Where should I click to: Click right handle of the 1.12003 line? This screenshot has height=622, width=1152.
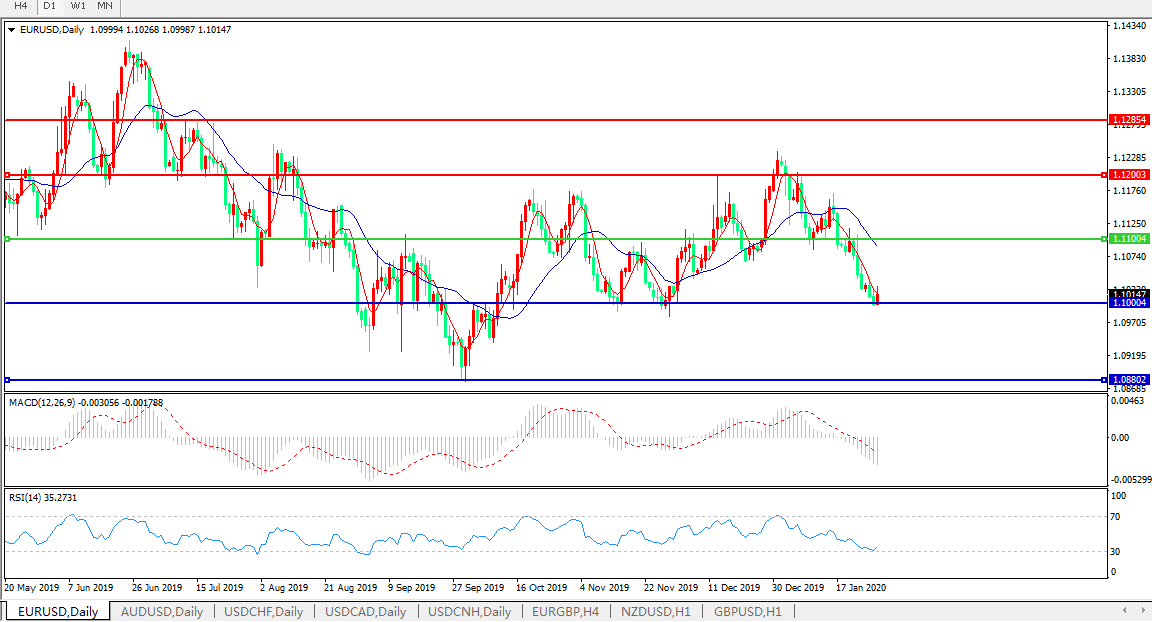click(x=1104, y=175)
